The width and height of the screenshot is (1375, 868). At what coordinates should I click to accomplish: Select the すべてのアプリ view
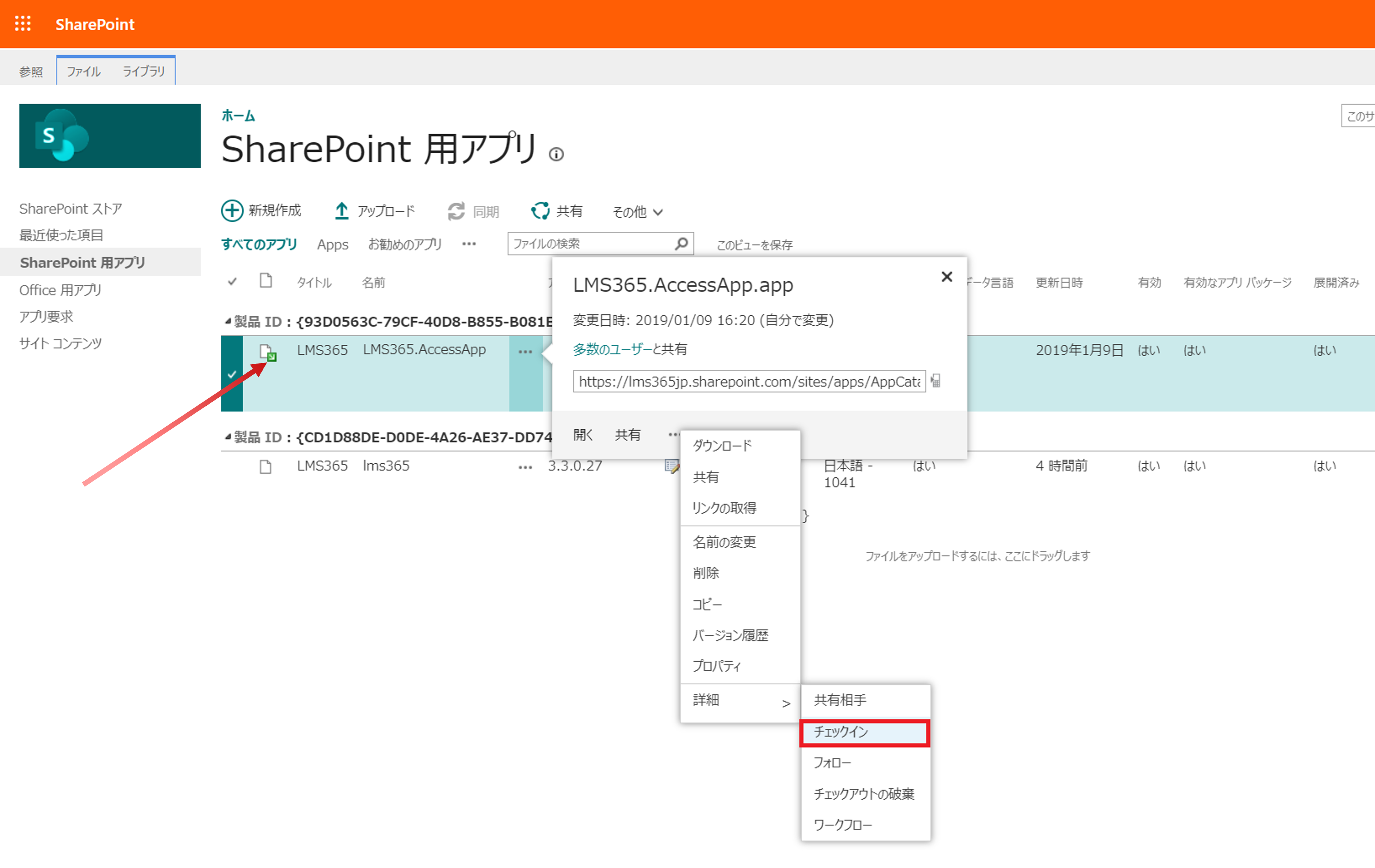coord(259,245)
